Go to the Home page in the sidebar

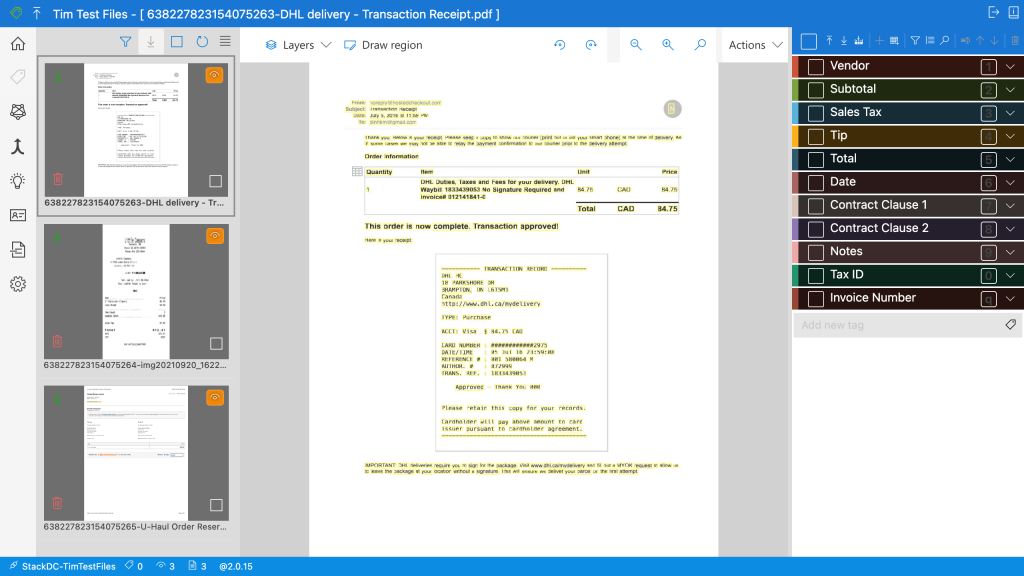pos(18,44)
